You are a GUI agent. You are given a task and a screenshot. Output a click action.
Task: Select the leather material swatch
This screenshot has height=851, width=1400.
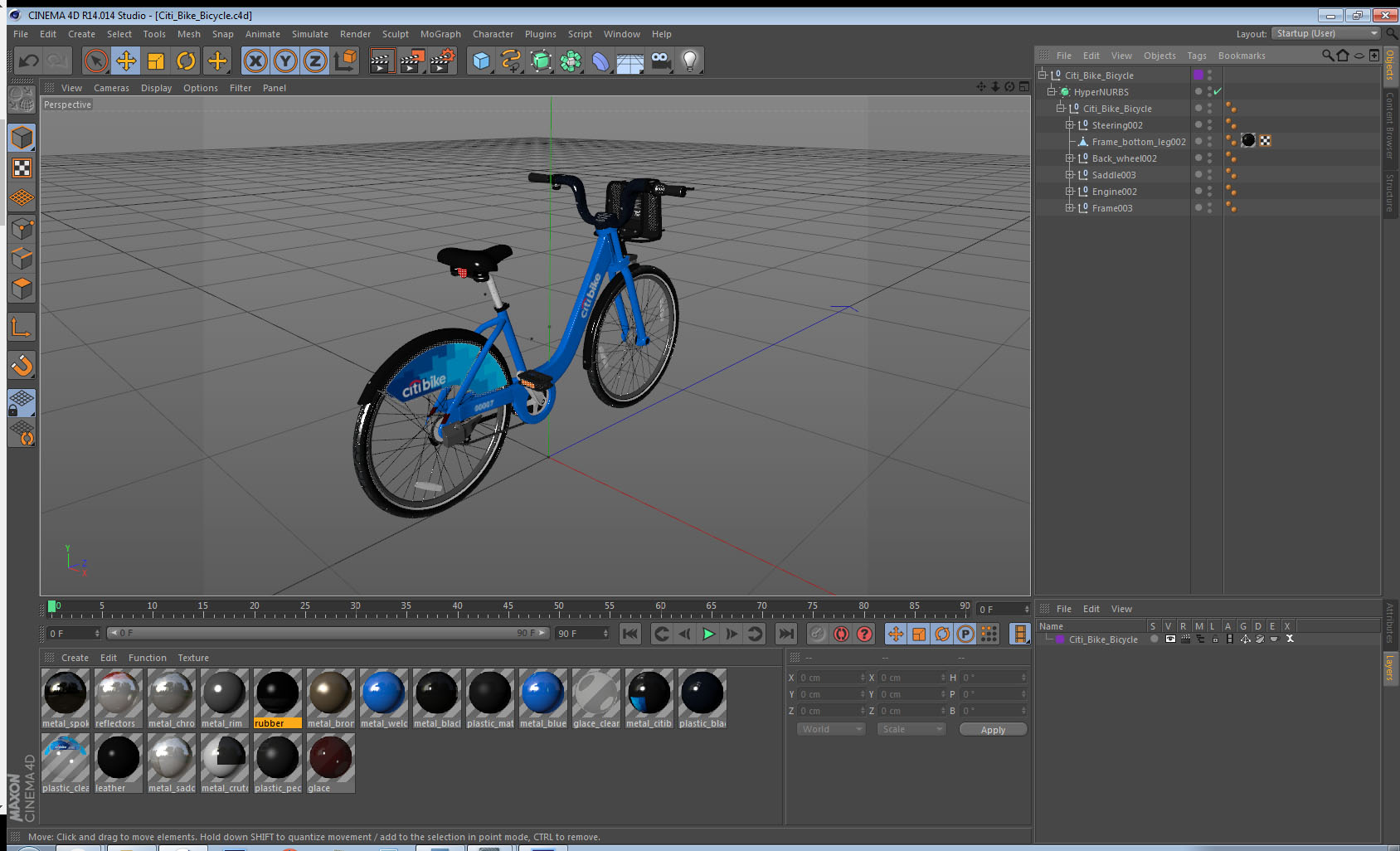[119, 763]
